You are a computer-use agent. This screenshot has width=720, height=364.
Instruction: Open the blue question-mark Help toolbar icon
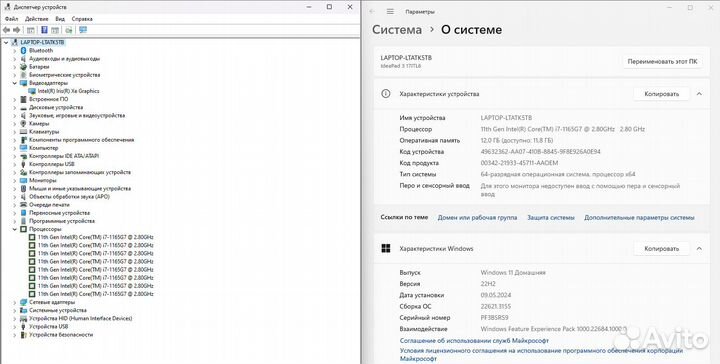[44, 30]
